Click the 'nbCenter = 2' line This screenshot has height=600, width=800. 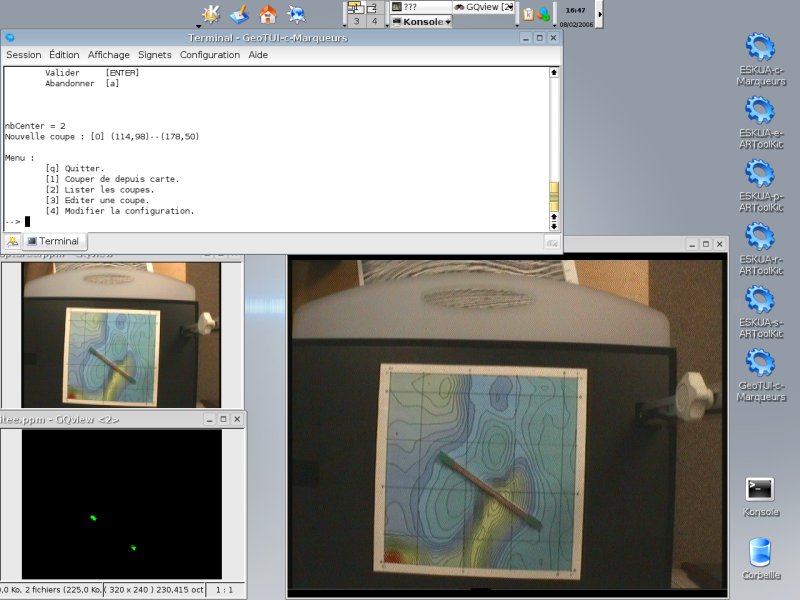click(35, 126)
